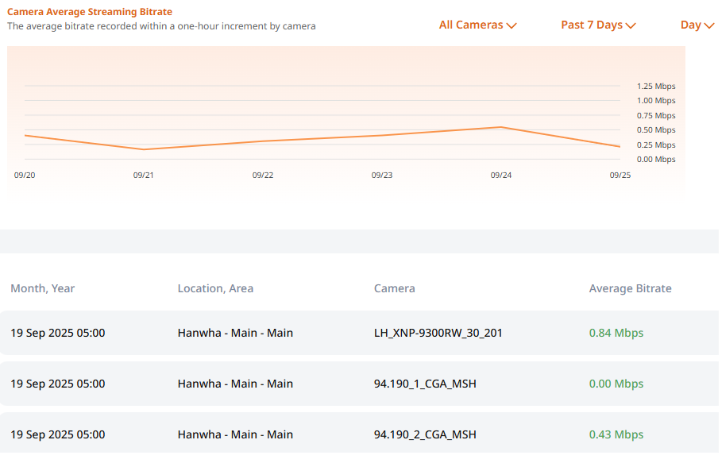The height and width of the screenshot is (453, 720).
Task: Click the chart line point above 09/23
Action: click(382, 135)
